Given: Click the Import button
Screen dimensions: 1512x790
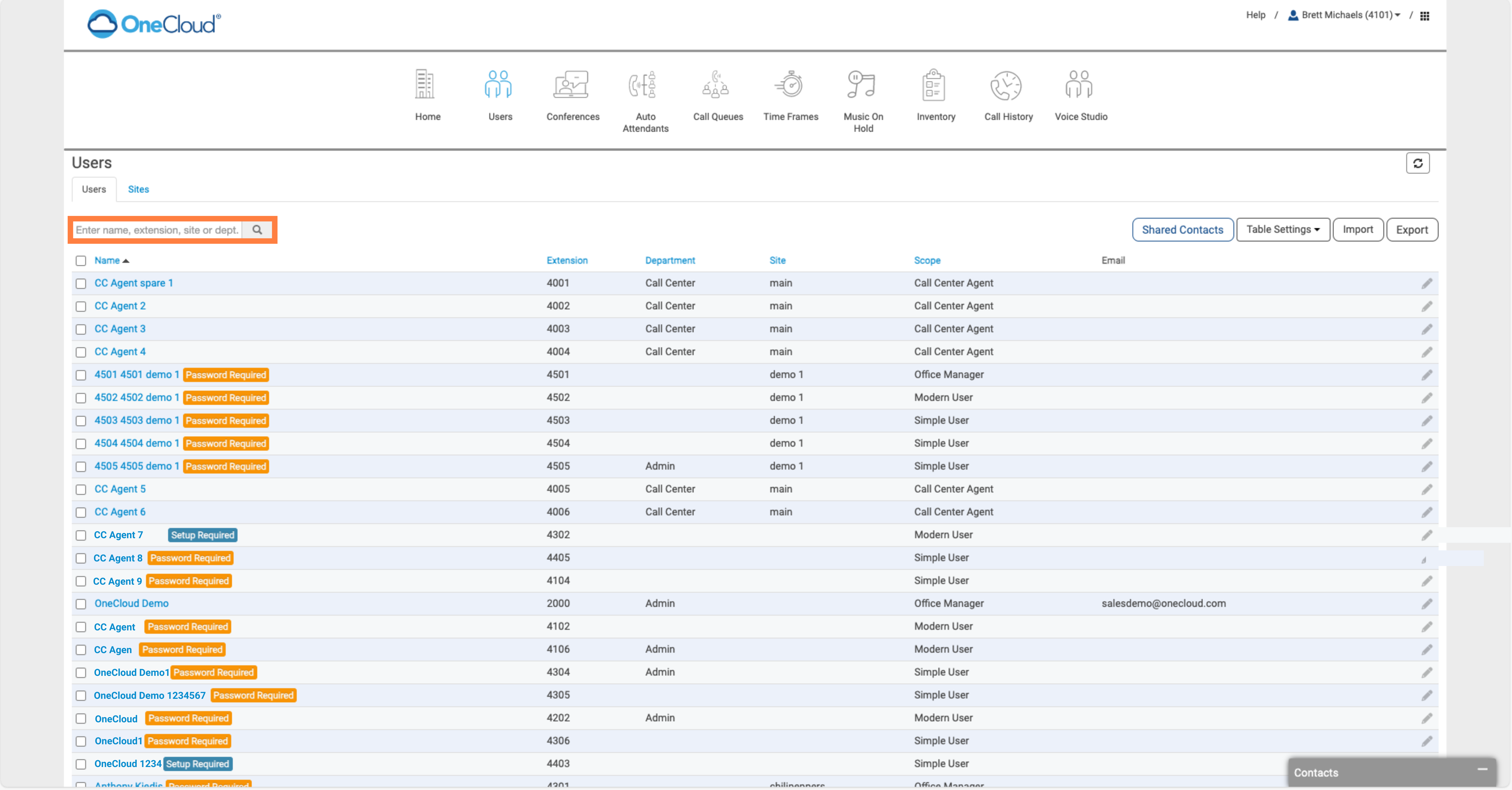Looking at the screenshot, I should pyautogui.click(x=1358, y=230).
